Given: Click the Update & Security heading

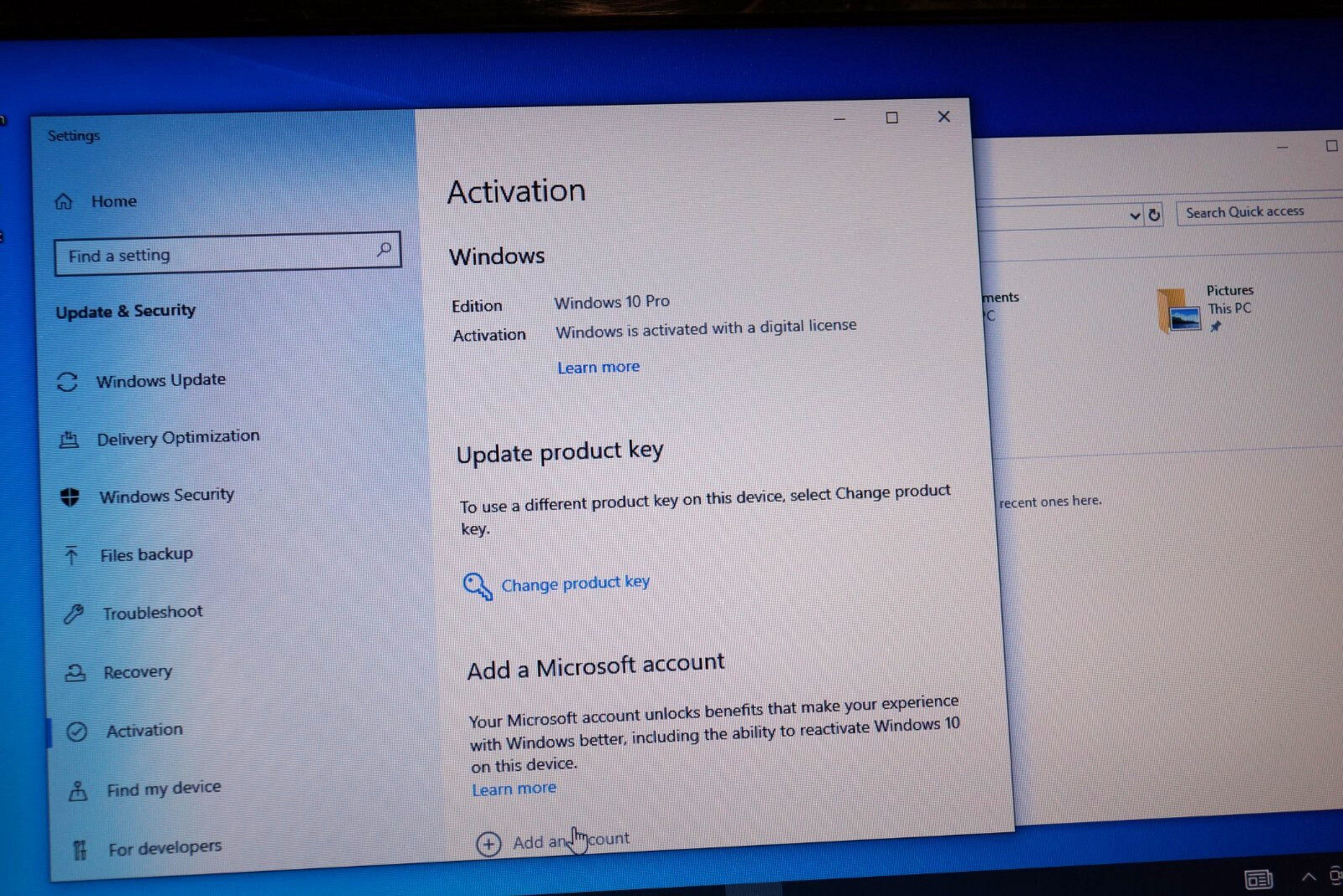Looking at the screenshot, I should (x=125, y=311).
